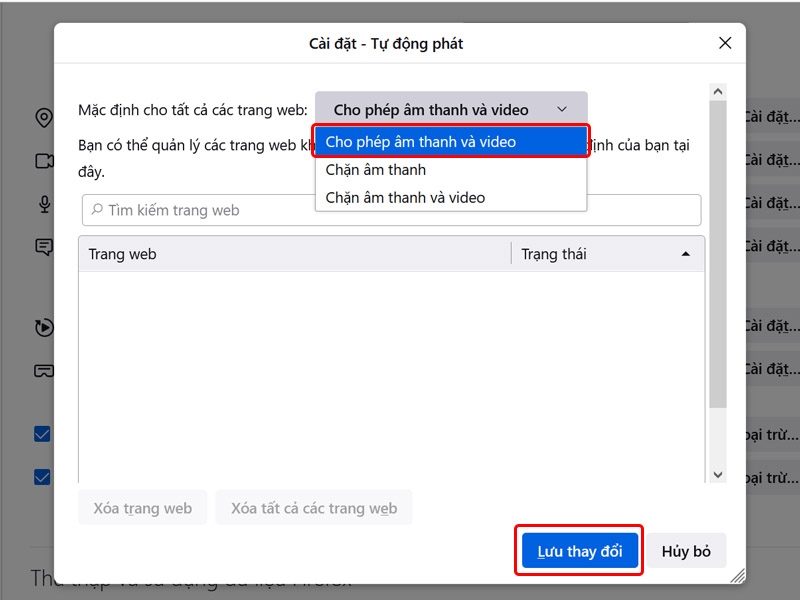The image size is (800, 600).
Task: Cancel the dialog via "Hủy bỏ"
Action: 687,550
